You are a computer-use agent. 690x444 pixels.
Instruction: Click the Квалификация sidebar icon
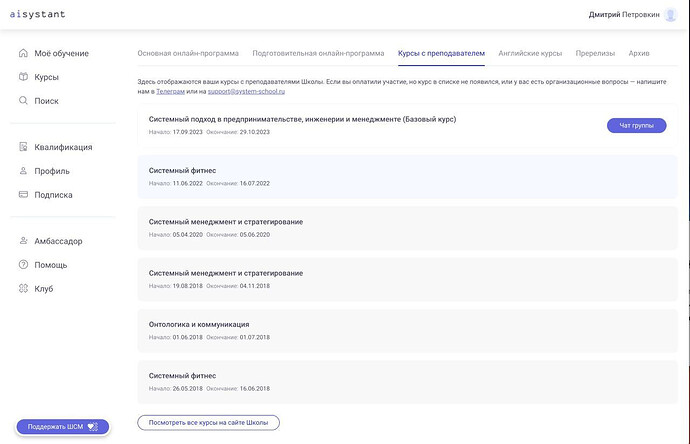tap(23, 147)
